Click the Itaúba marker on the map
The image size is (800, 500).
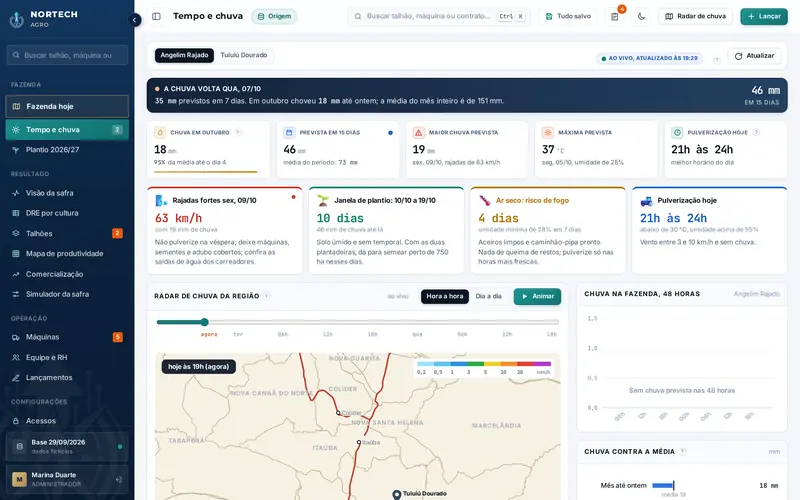tap(359, 442)
